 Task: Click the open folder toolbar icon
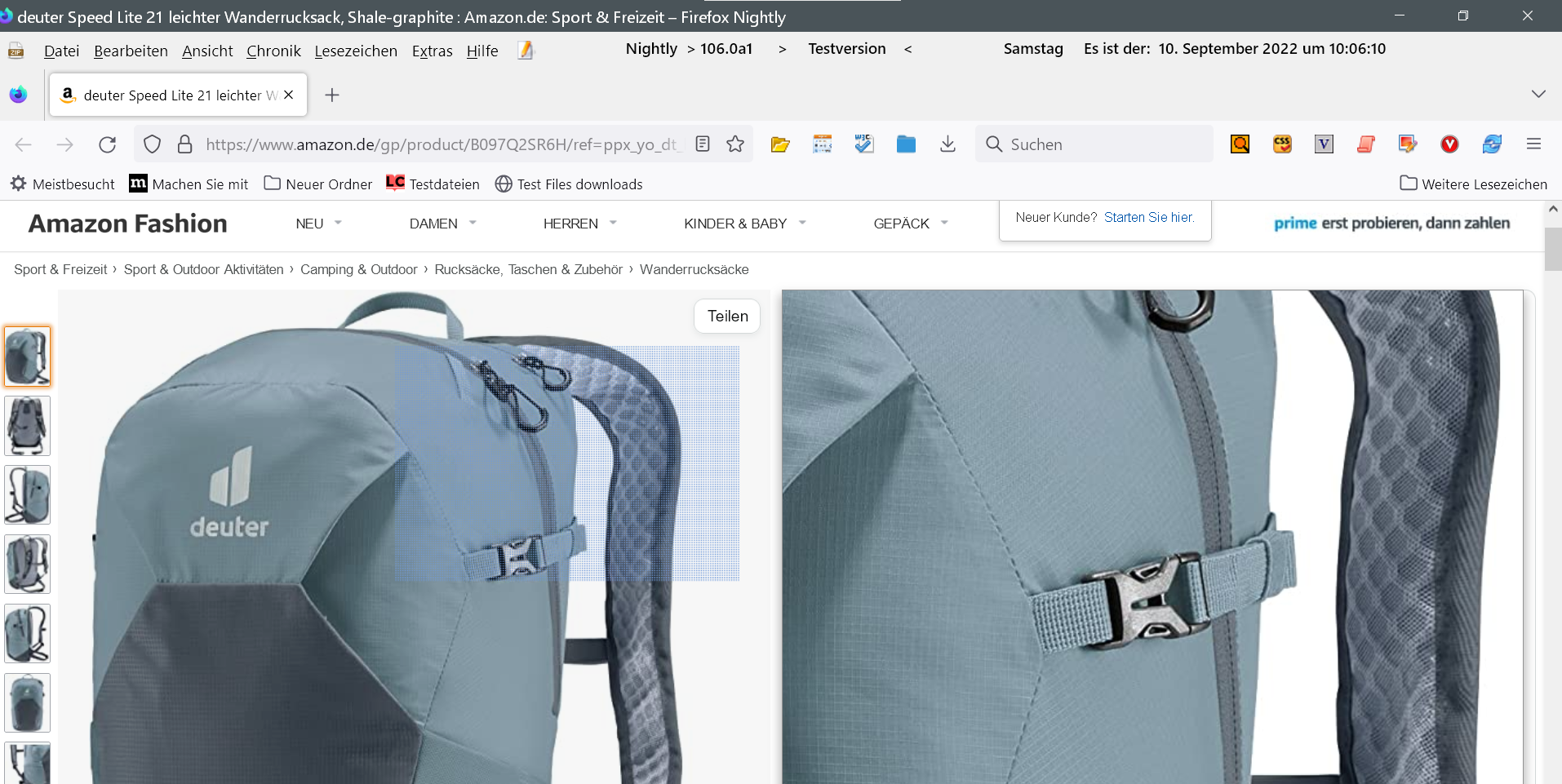click(x=780, y=144)
